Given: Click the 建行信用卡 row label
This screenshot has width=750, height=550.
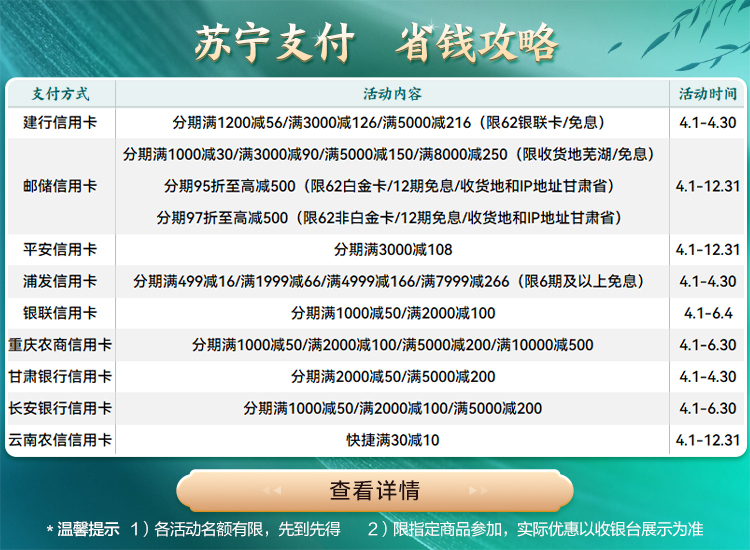Looking at the screenshot, I should pyautogui.click(x=60, y=123).
